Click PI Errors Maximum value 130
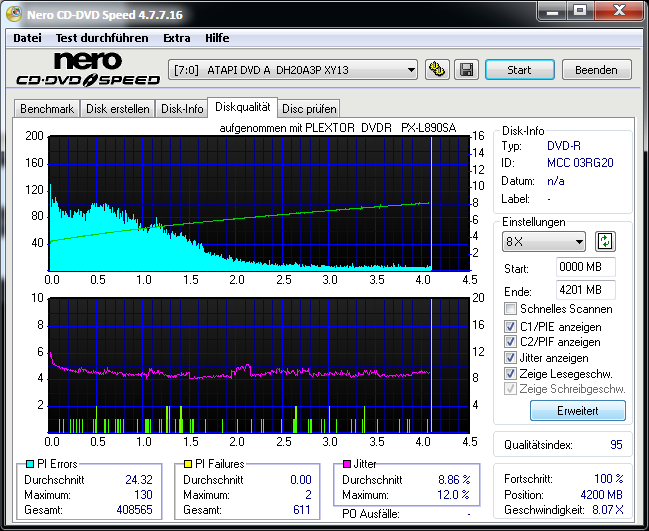The image size is (649, 531). pos(143,495)
